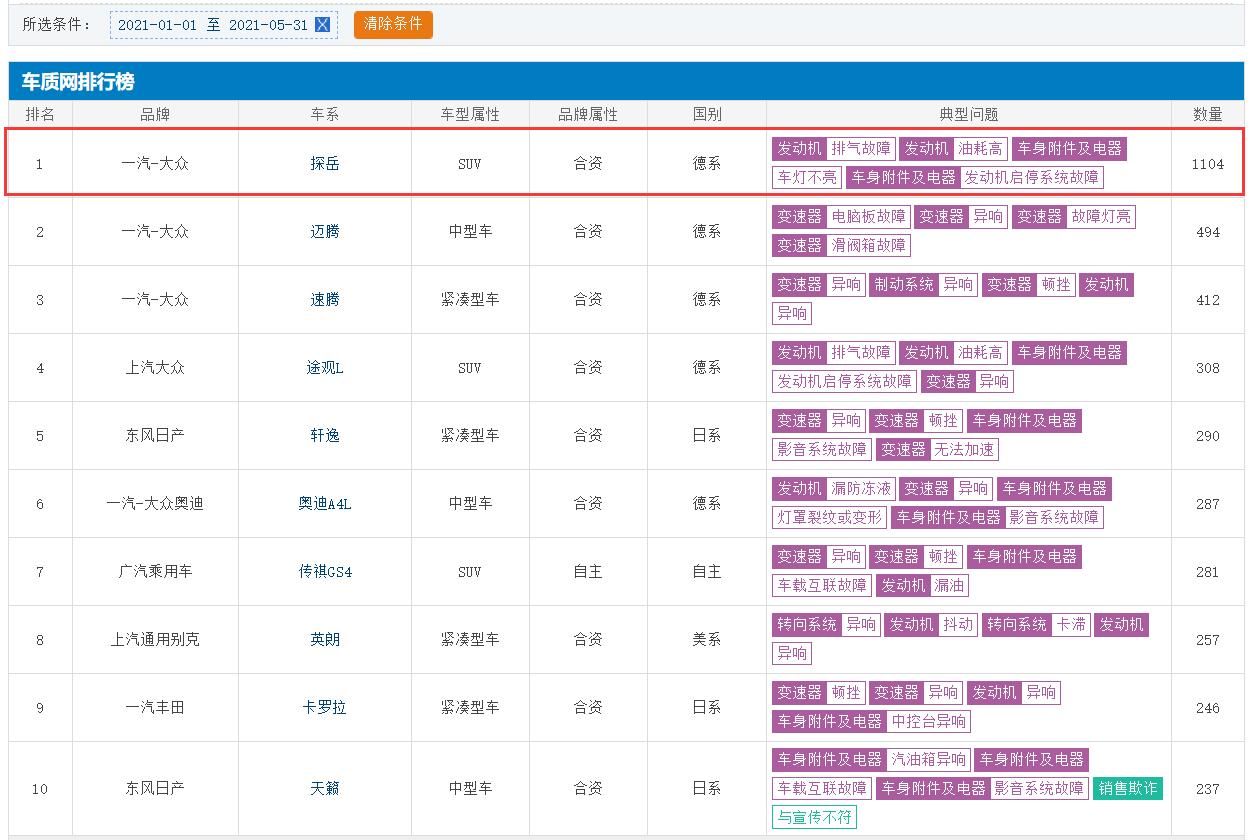Select the 国别 column header

pyautogui.click(x=707, y=115)
